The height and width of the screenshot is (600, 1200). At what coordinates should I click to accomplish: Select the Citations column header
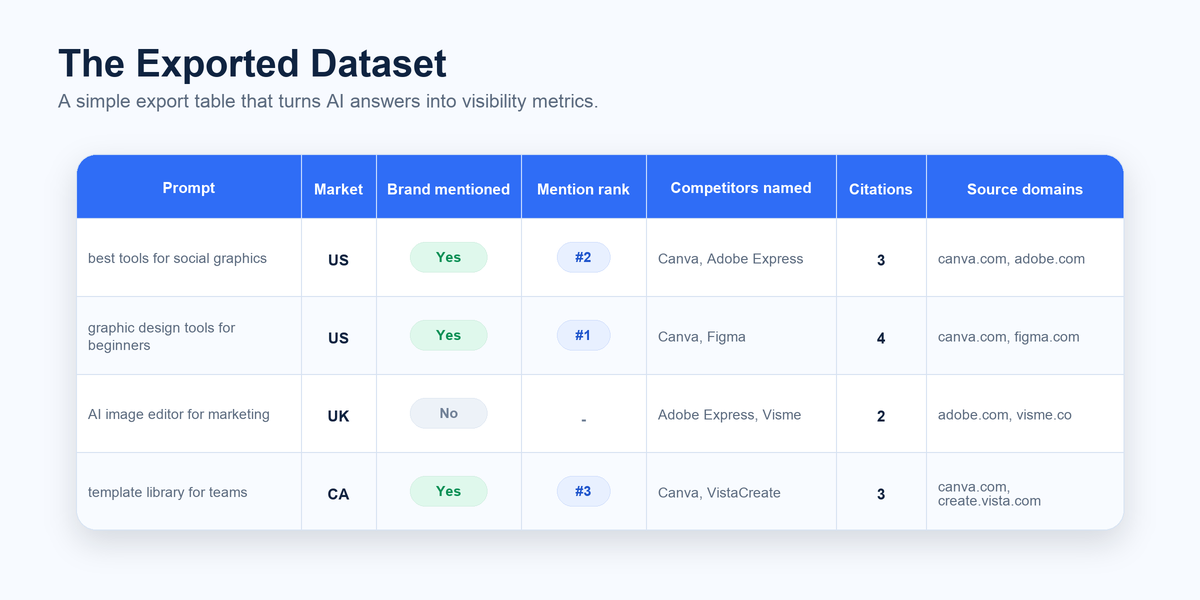881,189
